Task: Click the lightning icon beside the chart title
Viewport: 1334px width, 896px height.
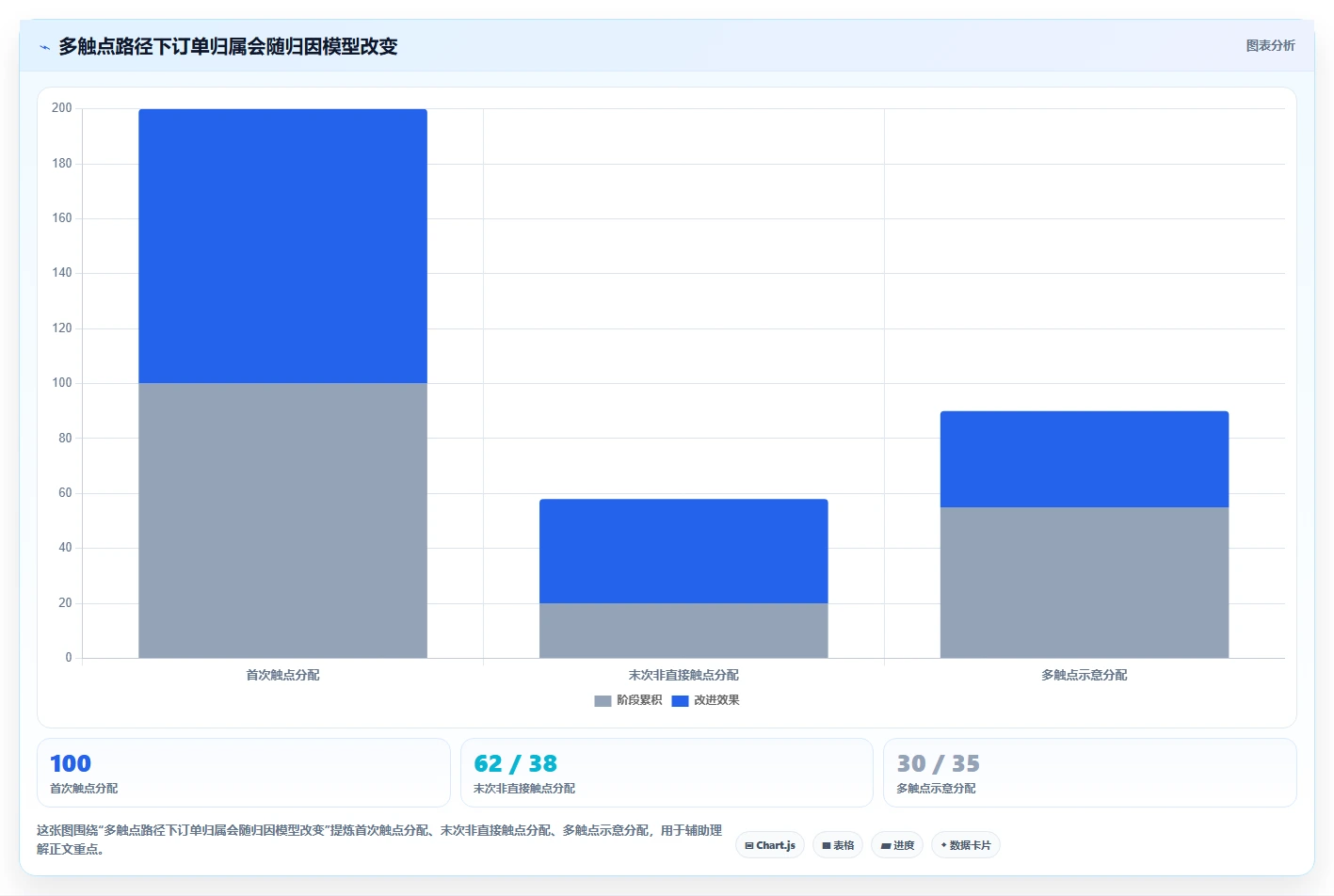Action: click(x=44, y=47)
